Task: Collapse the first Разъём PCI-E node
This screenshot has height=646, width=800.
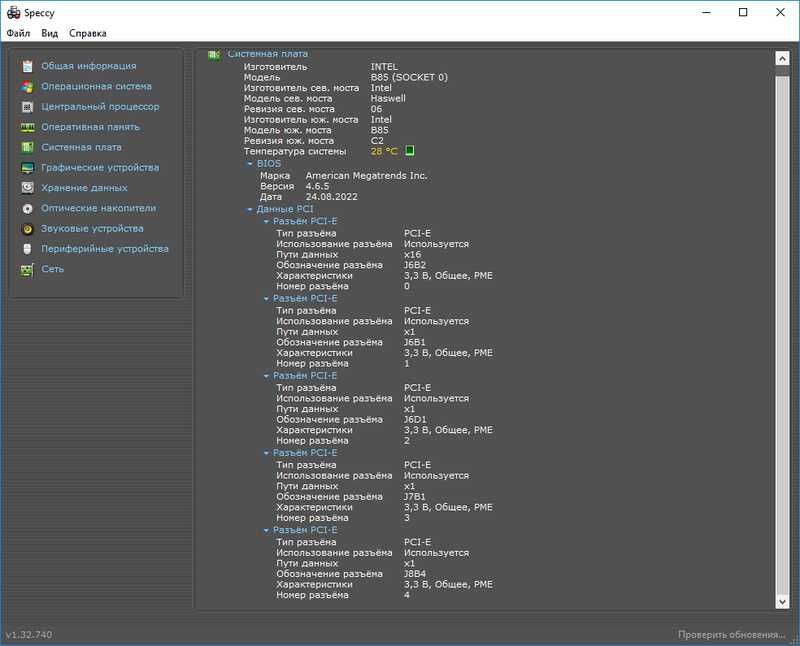Action: [x=266, y=221]
